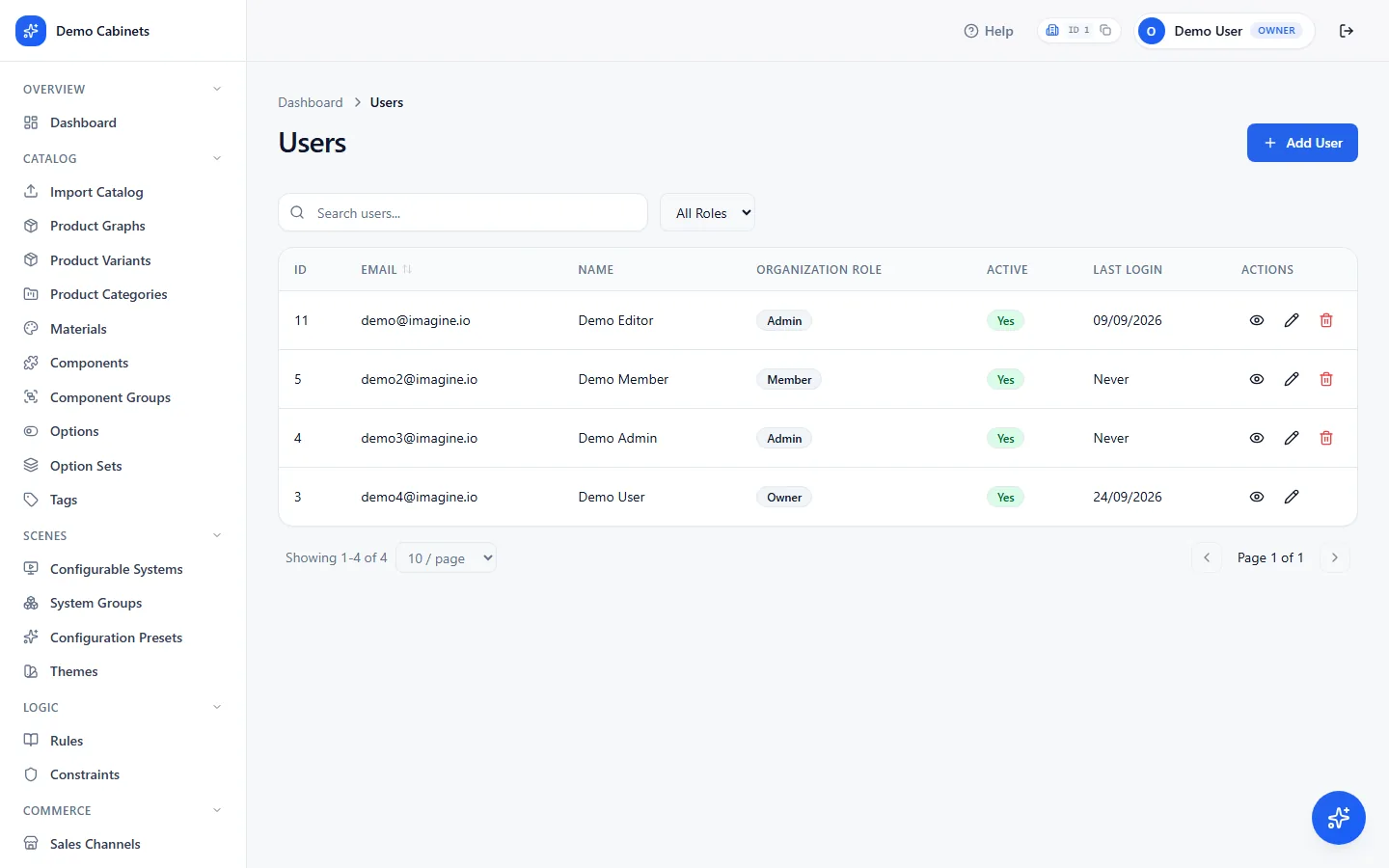
Task: Go to next page arrow
Action: pos(1335,557)
